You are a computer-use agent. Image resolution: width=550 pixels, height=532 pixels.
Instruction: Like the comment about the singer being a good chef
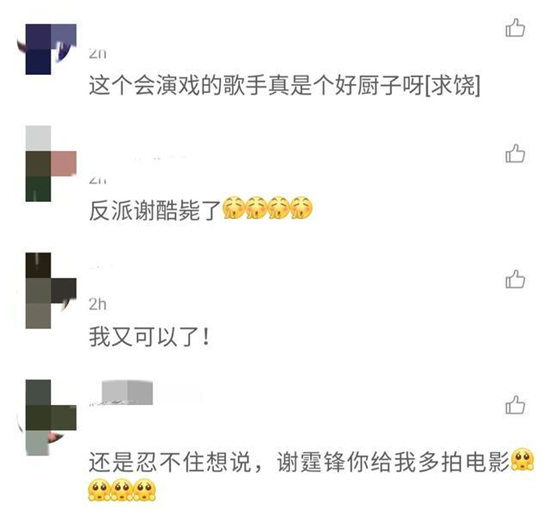tap(515, 28)
